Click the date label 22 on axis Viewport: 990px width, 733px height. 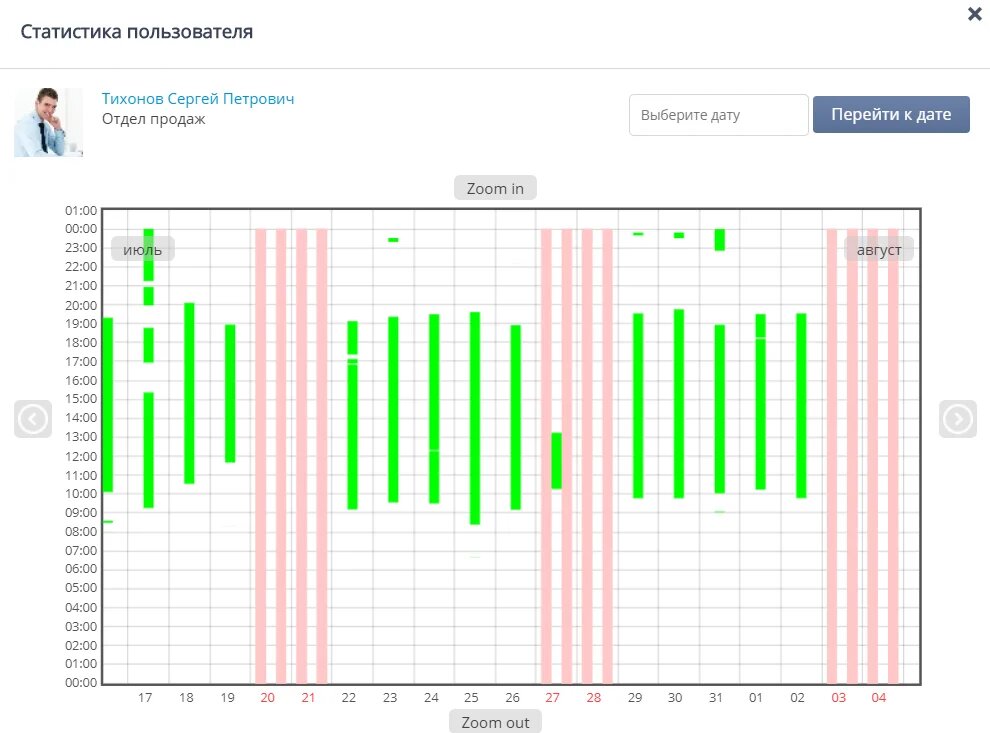[349, 698]
